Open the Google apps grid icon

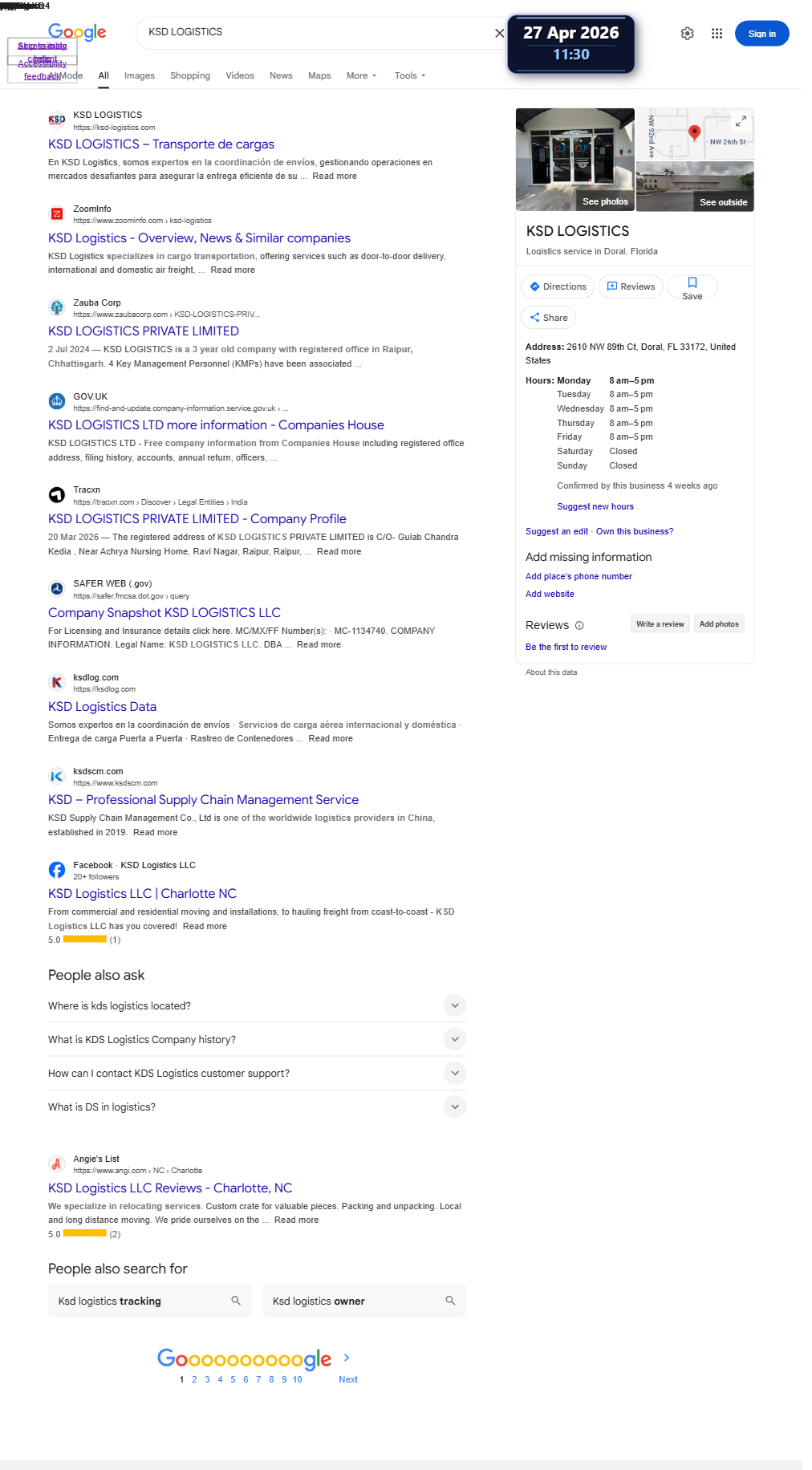point(717,34)
